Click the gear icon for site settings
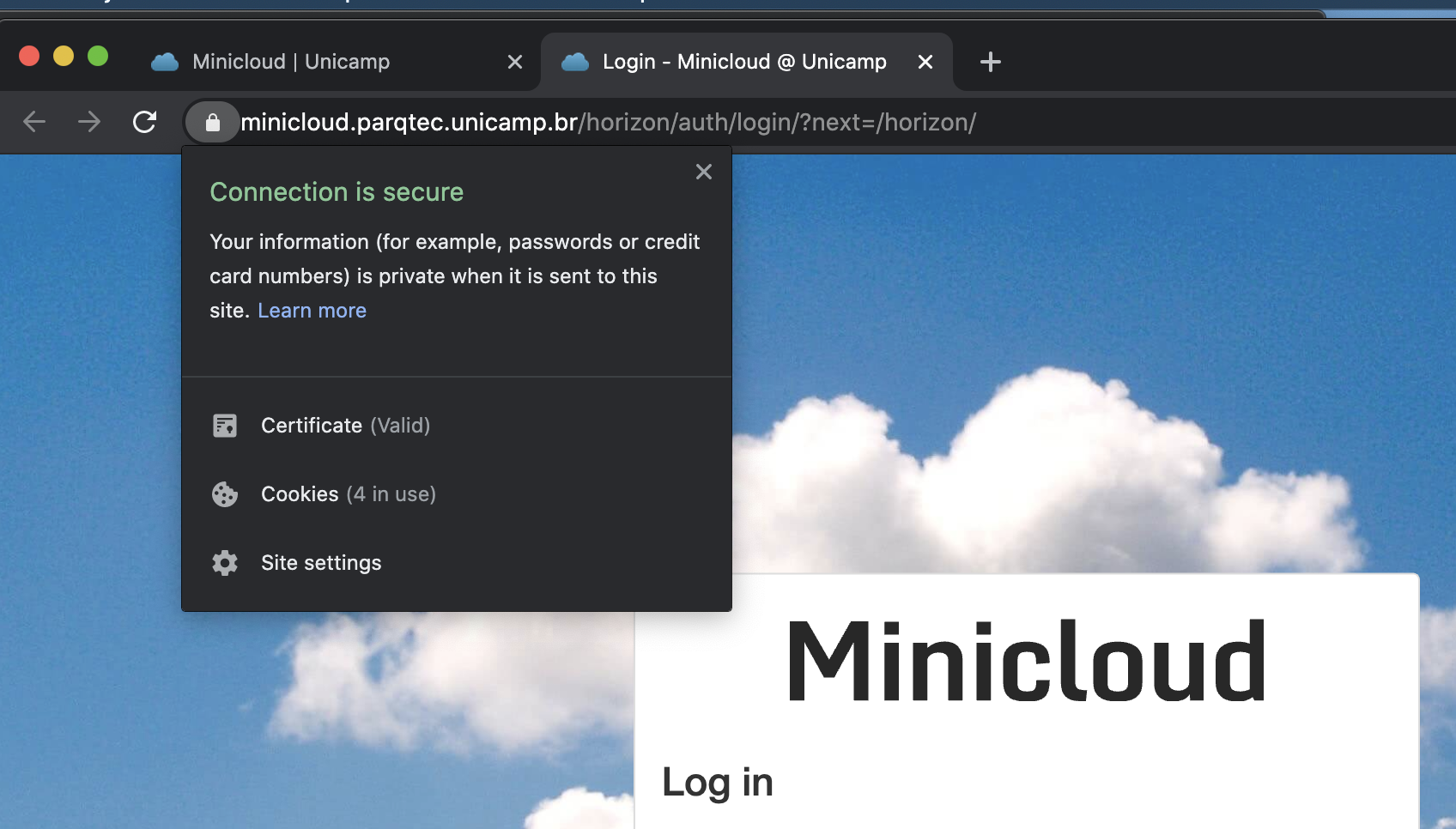Image resolution: width=1456 pixels, height=829 pixels. pos(225,563)
